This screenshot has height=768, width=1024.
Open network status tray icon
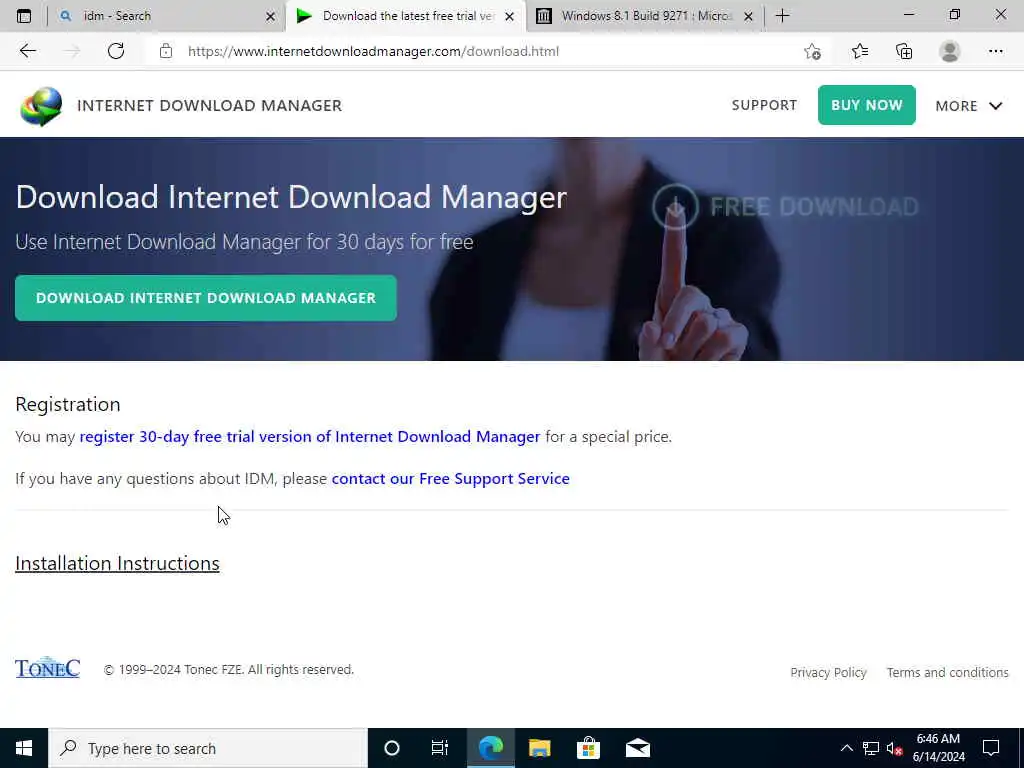(871, 748)
